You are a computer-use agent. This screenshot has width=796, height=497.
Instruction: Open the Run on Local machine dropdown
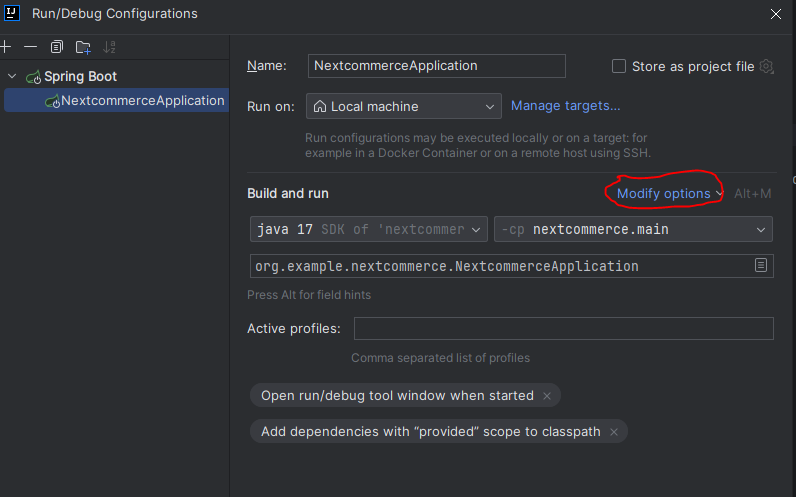click(x=404, y=106)
